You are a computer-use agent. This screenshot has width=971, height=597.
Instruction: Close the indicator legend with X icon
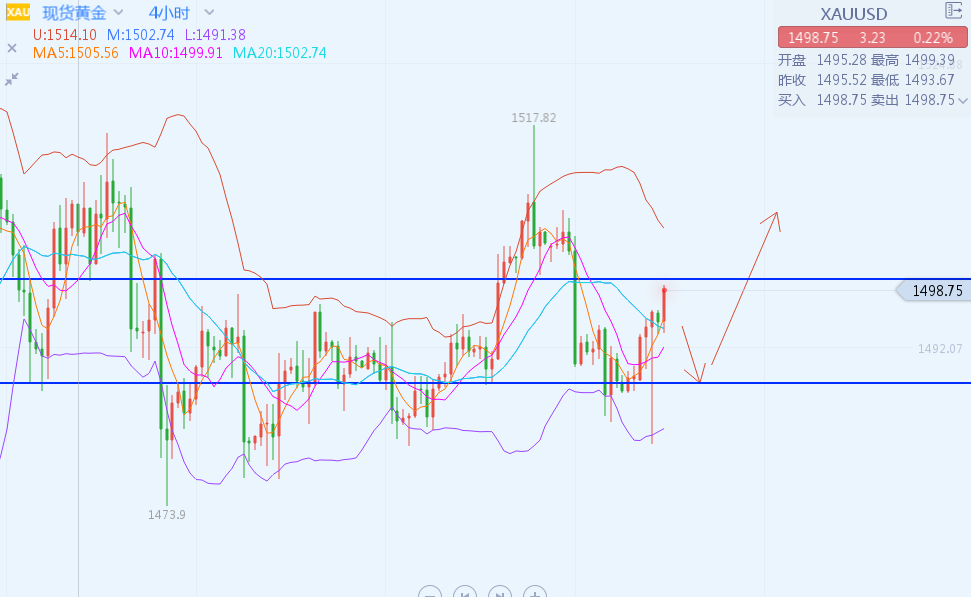[12, 47]
